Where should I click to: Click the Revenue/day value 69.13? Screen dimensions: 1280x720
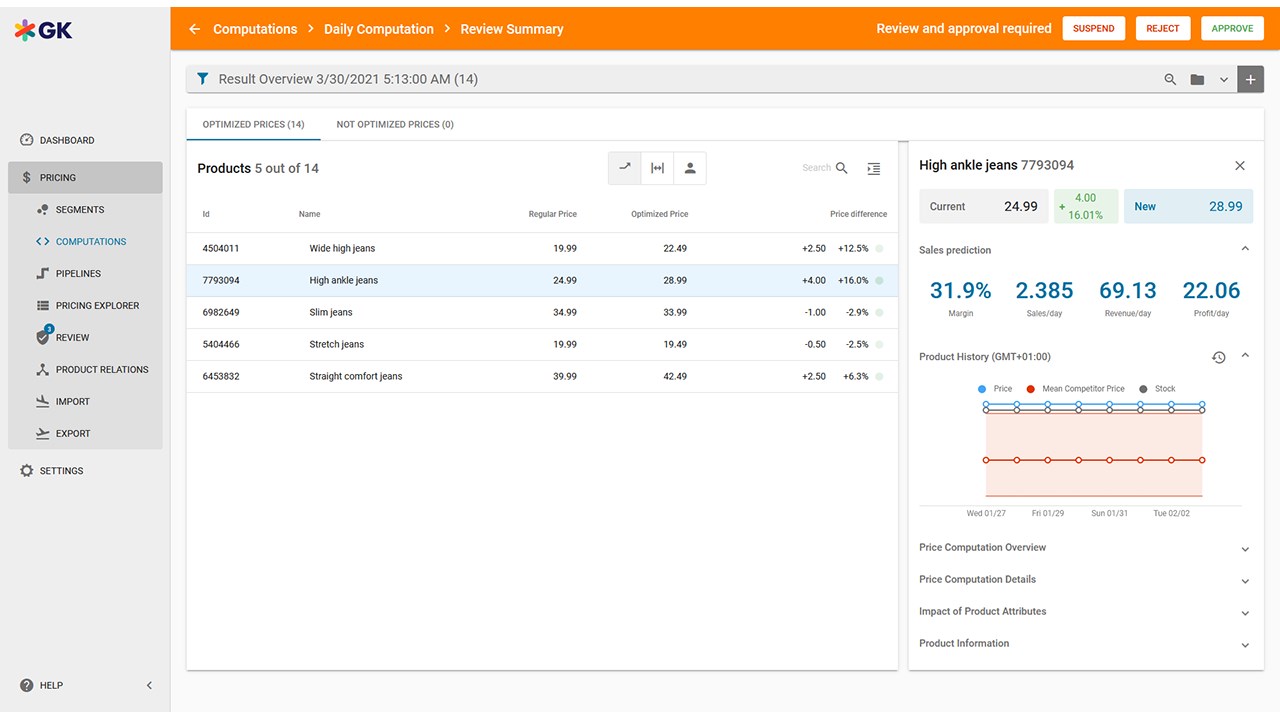point(1128,291)
